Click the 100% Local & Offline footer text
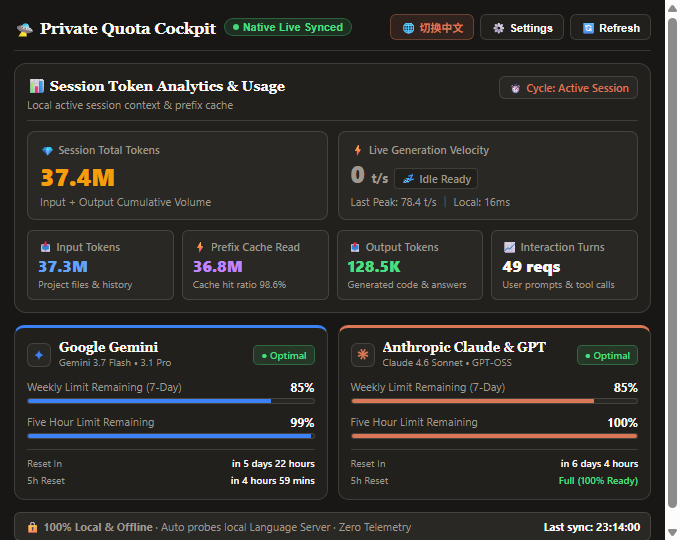The width and height of the screenshot is (680, 540). tap(98, 527)
